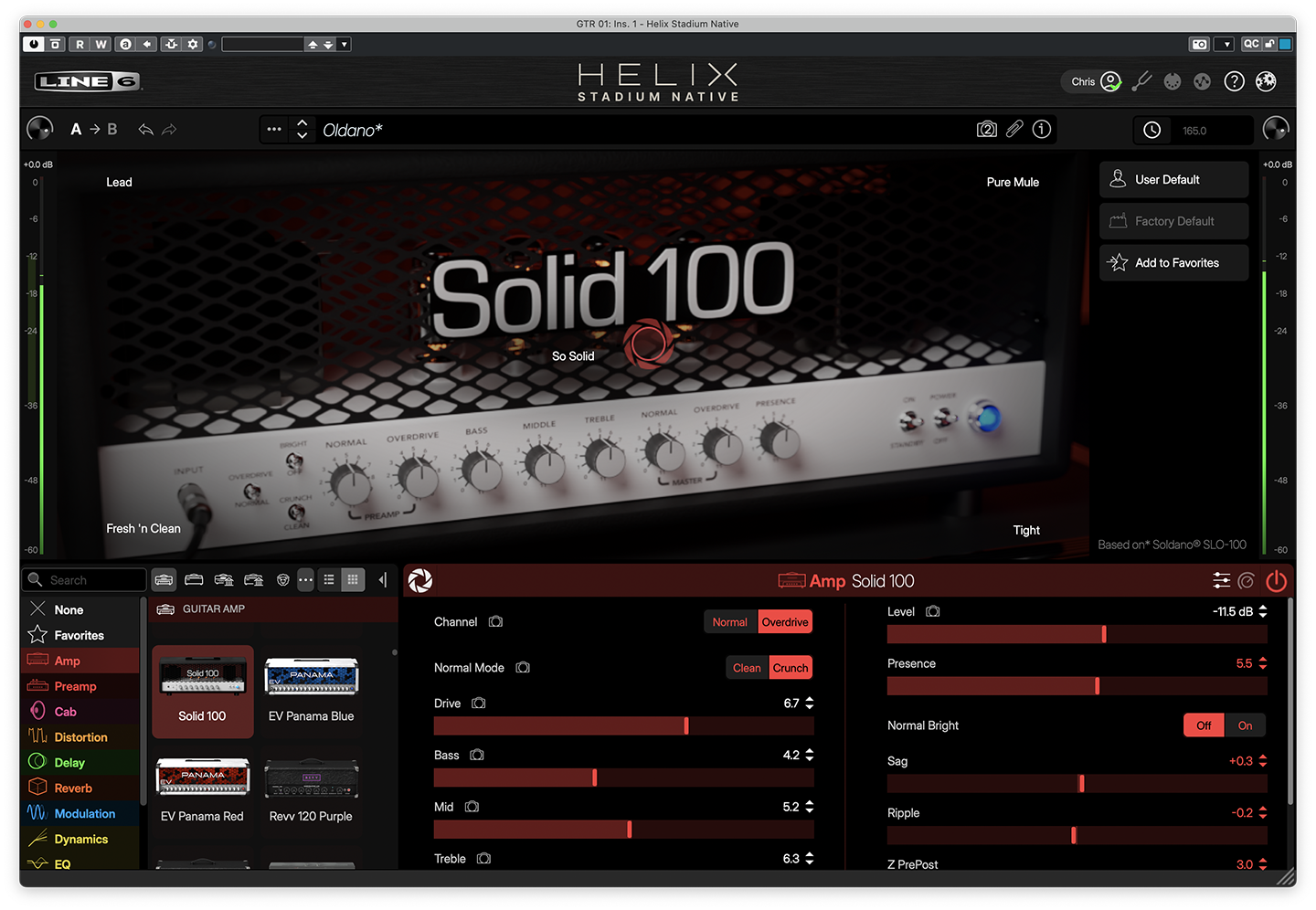Select the Modulation category
The image size is (1316, 910).
(80, 814)
